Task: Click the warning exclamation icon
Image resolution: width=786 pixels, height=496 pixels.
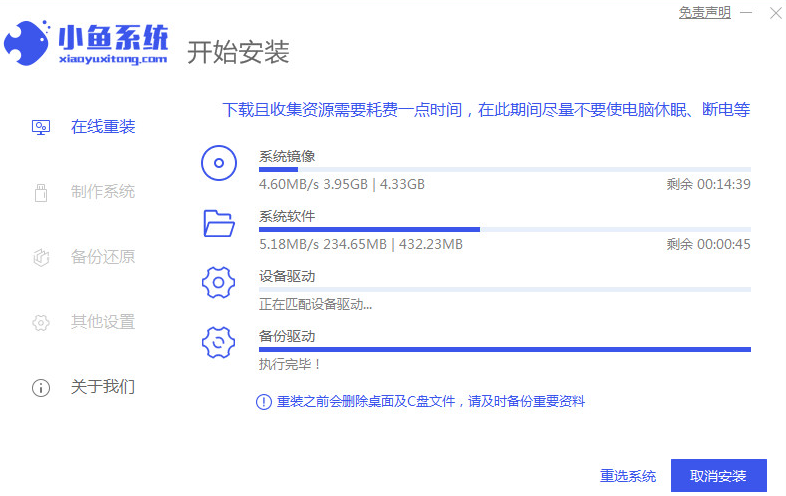Action: [264, 402]
